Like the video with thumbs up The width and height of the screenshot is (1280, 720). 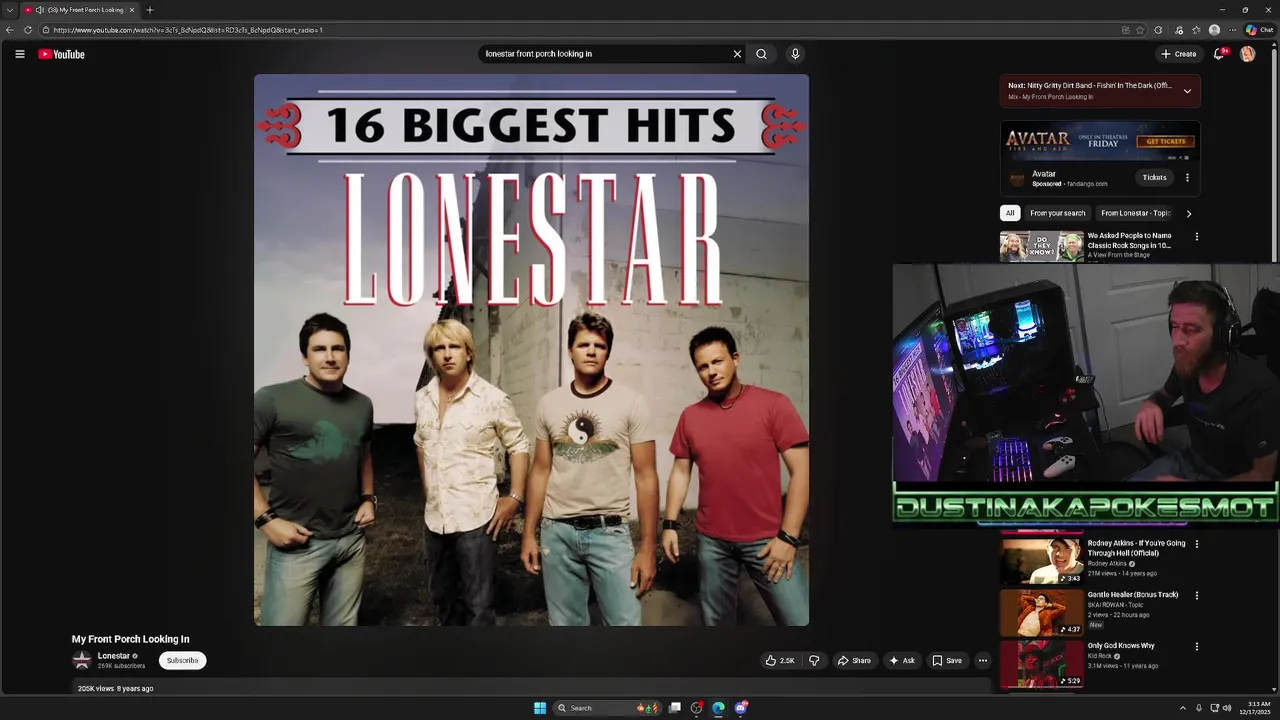point(780,660)
